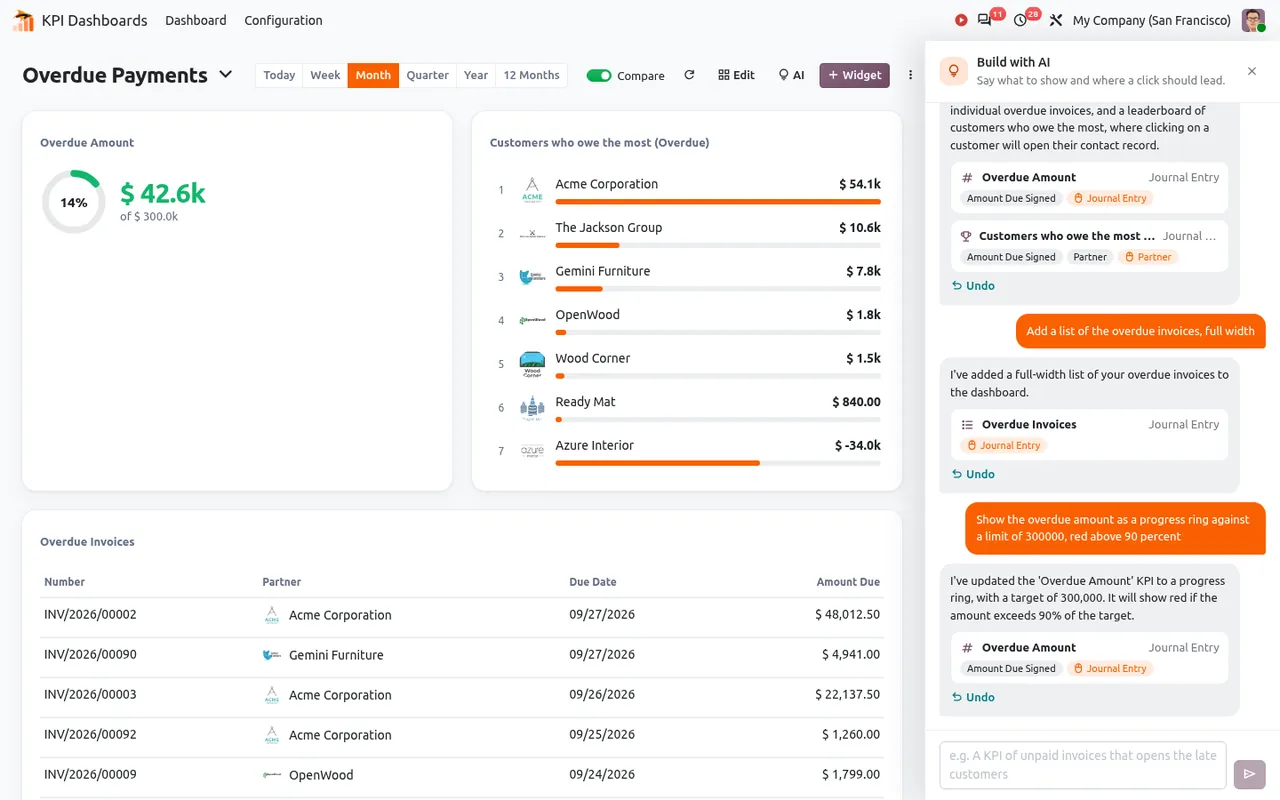Click the OpenWood logo in the leaderboard

tap(532, 320)
